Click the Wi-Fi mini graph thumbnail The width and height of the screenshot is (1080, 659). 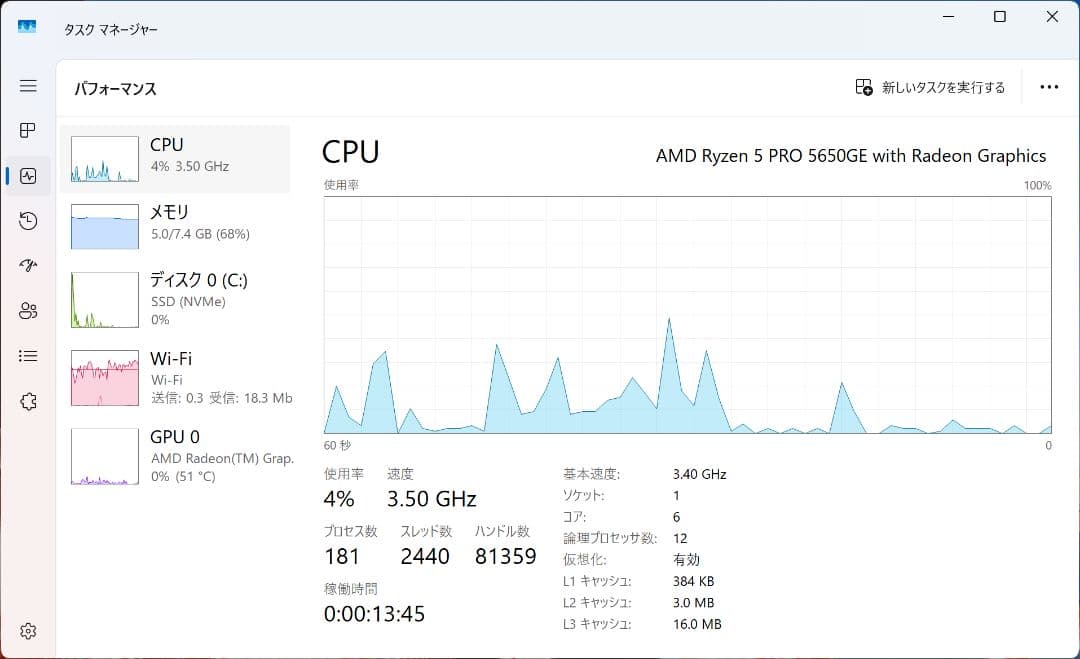point(104,377)
